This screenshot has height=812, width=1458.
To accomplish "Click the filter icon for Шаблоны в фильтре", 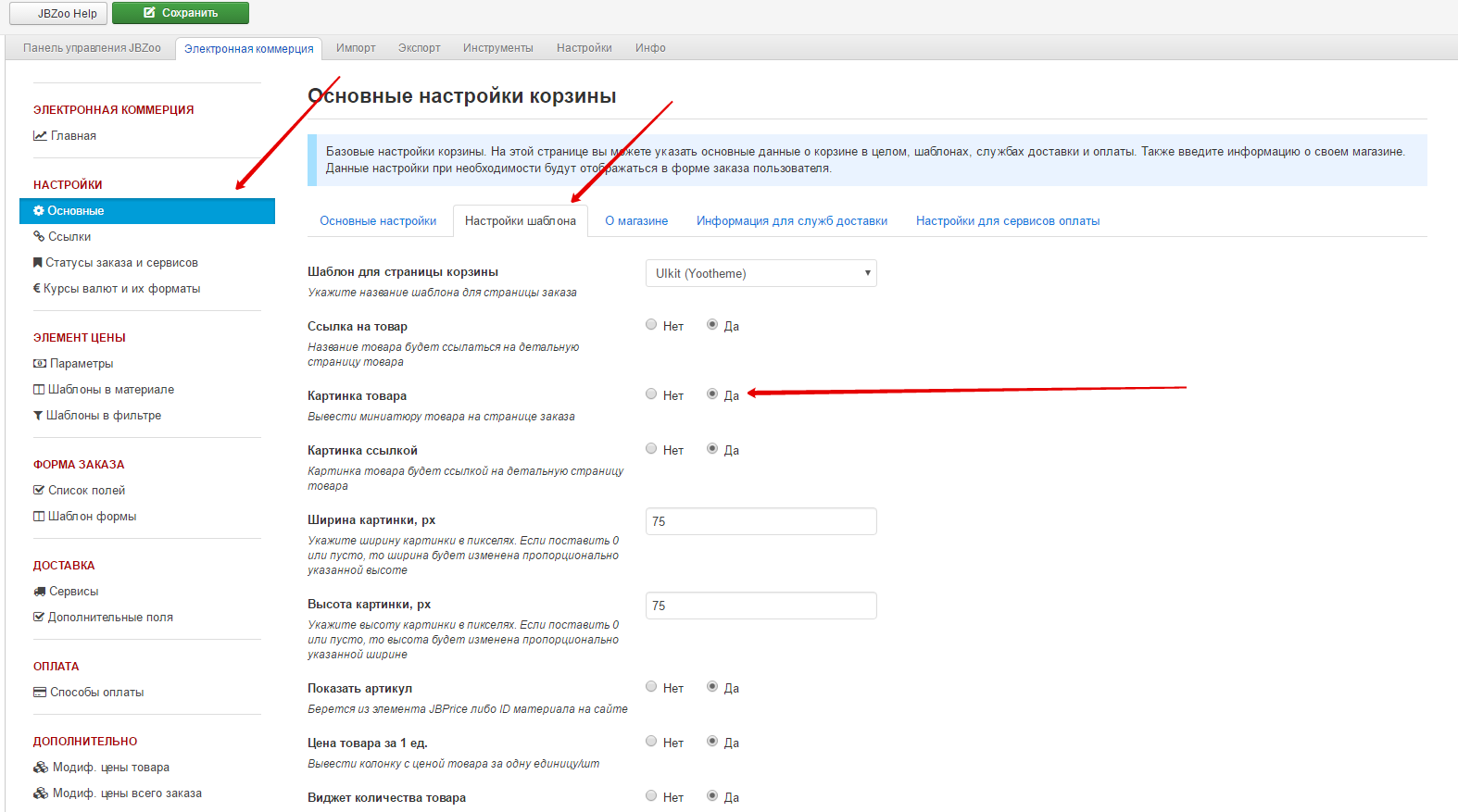I will click(x=38, y=416).
